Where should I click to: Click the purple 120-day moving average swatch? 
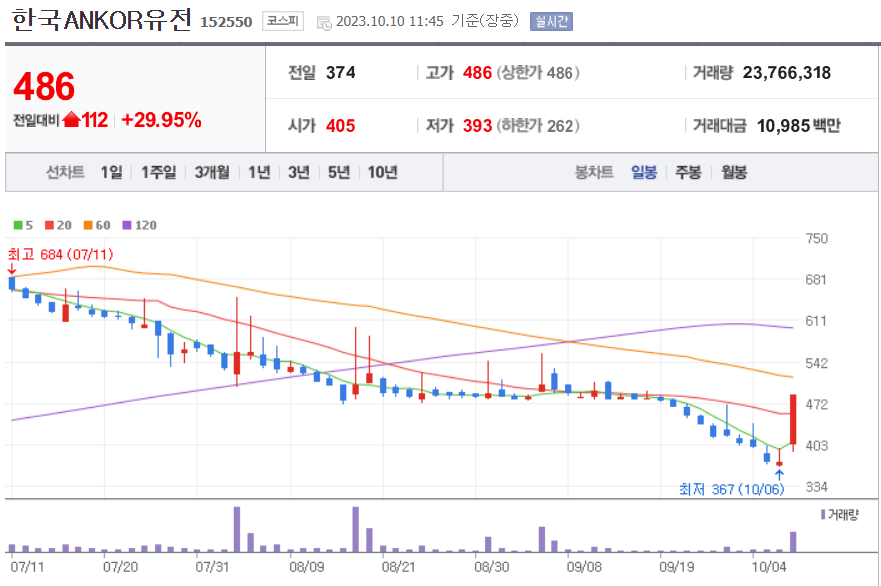pyautogui.click(x=127, y=225)
